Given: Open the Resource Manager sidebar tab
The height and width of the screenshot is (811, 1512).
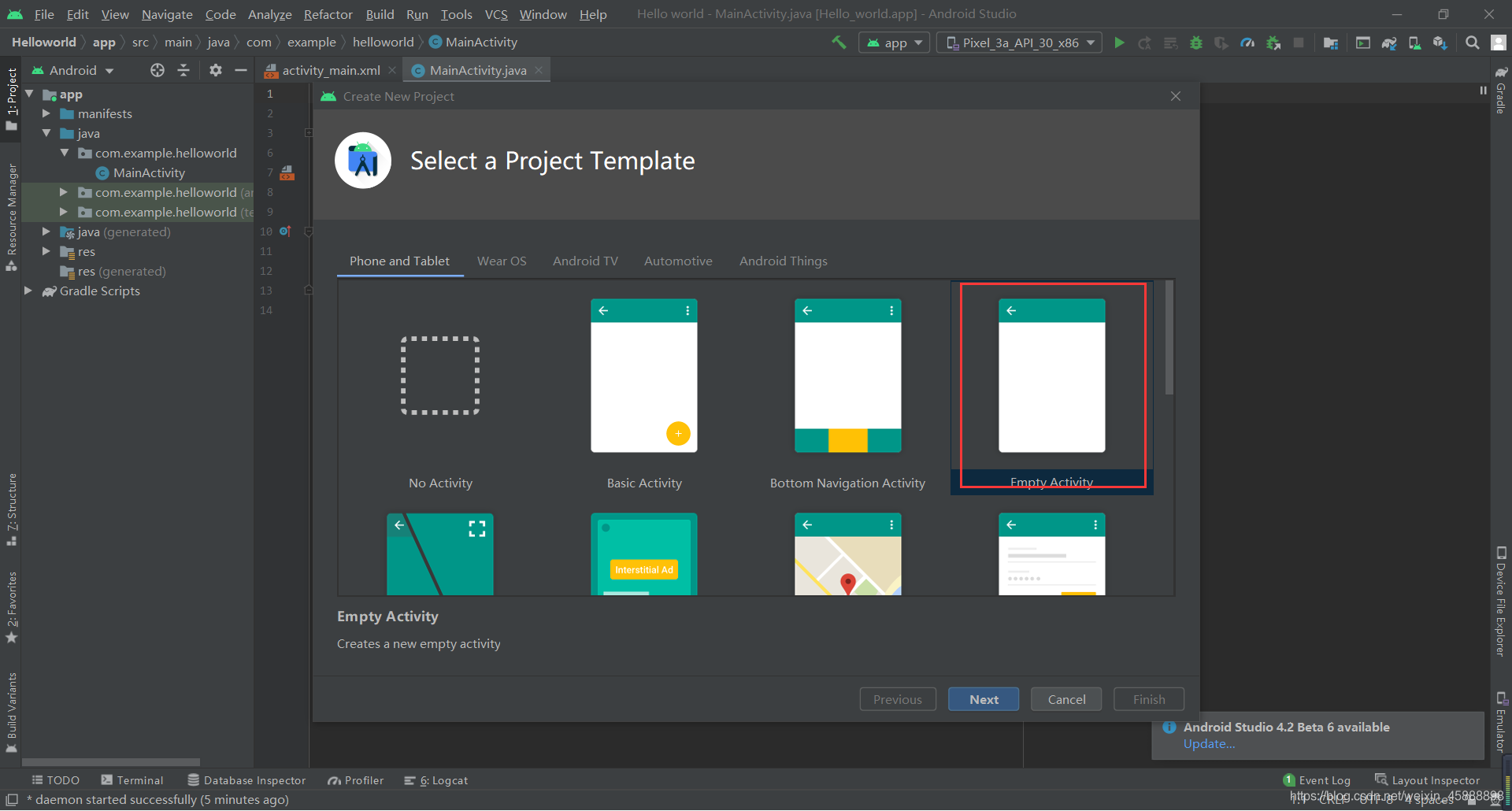Looking at the screenshot, I should pos(11,217).
